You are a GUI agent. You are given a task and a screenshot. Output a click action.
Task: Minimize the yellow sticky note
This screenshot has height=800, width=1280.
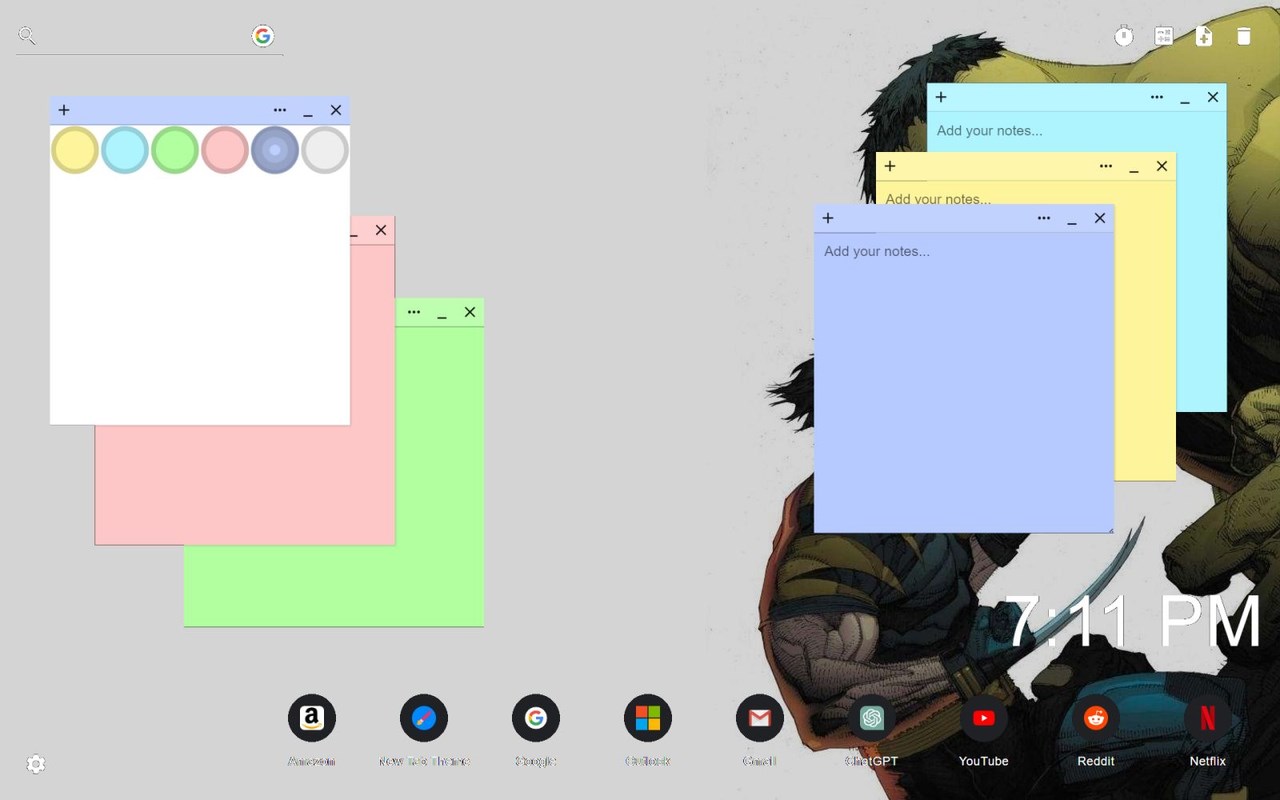pyautogui.click(x=1134, y=166)
